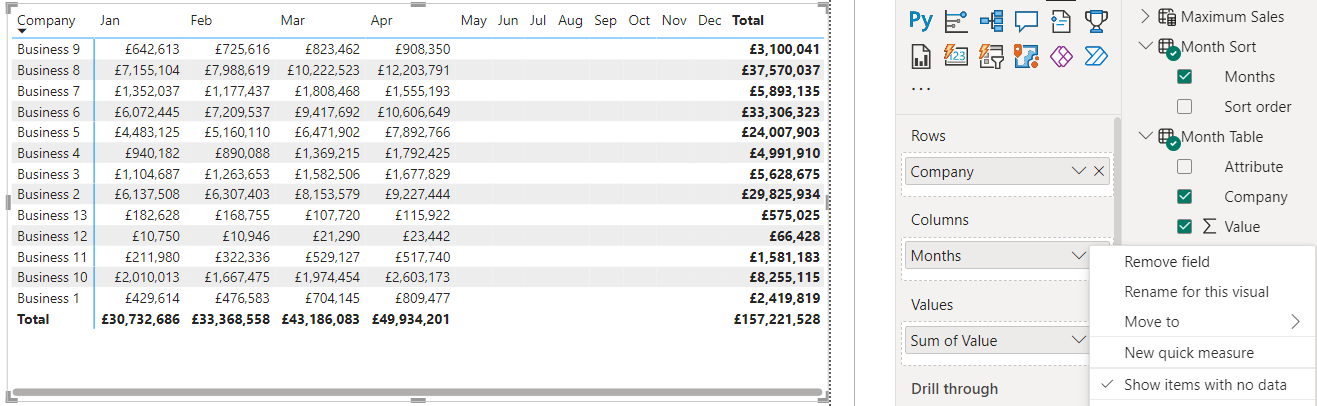Add Power Automate visual
1317x406 pixels.
pyautogui.click(x=1096, y=56)
